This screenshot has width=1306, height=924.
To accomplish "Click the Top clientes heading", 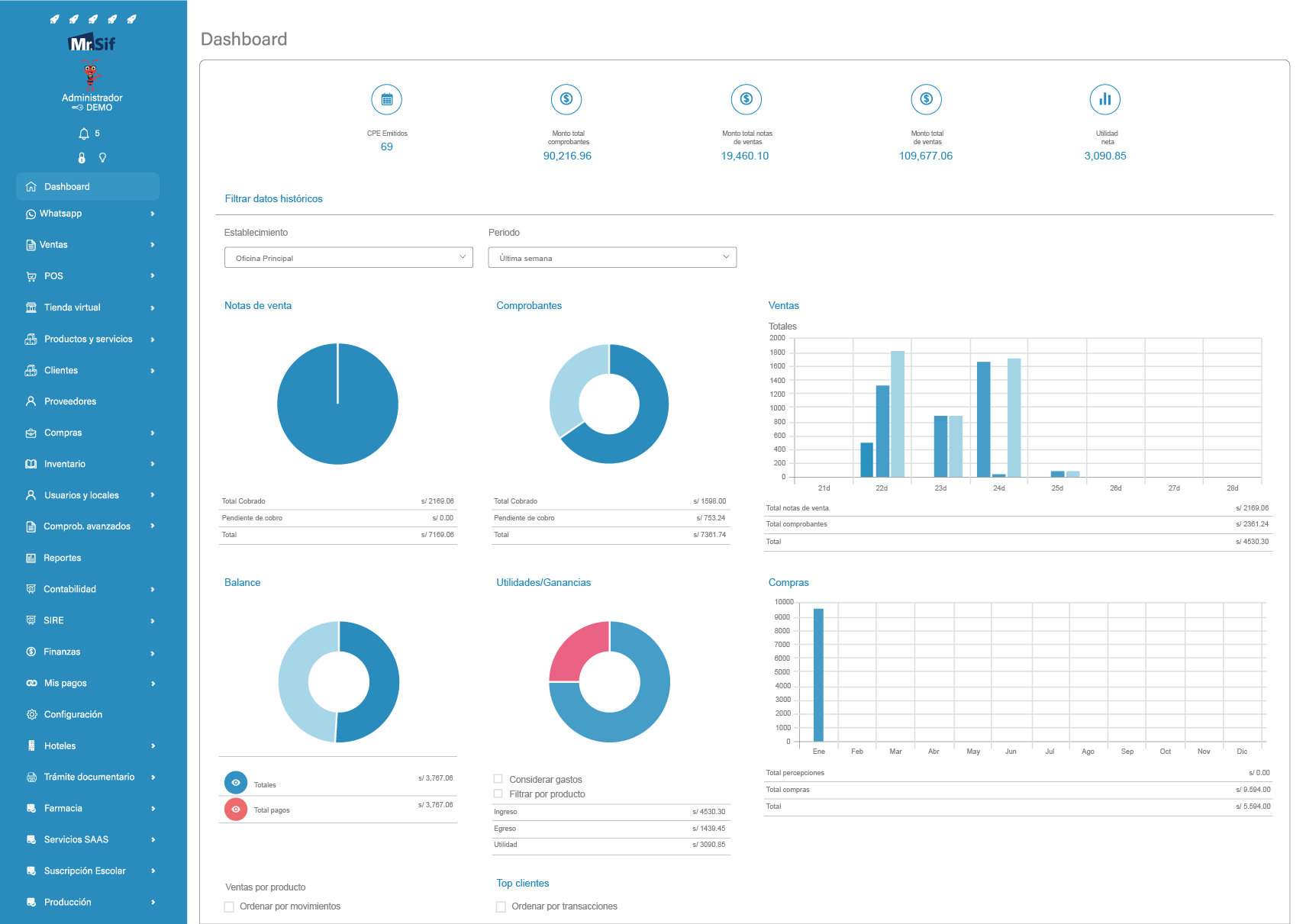I will point(523,884).
